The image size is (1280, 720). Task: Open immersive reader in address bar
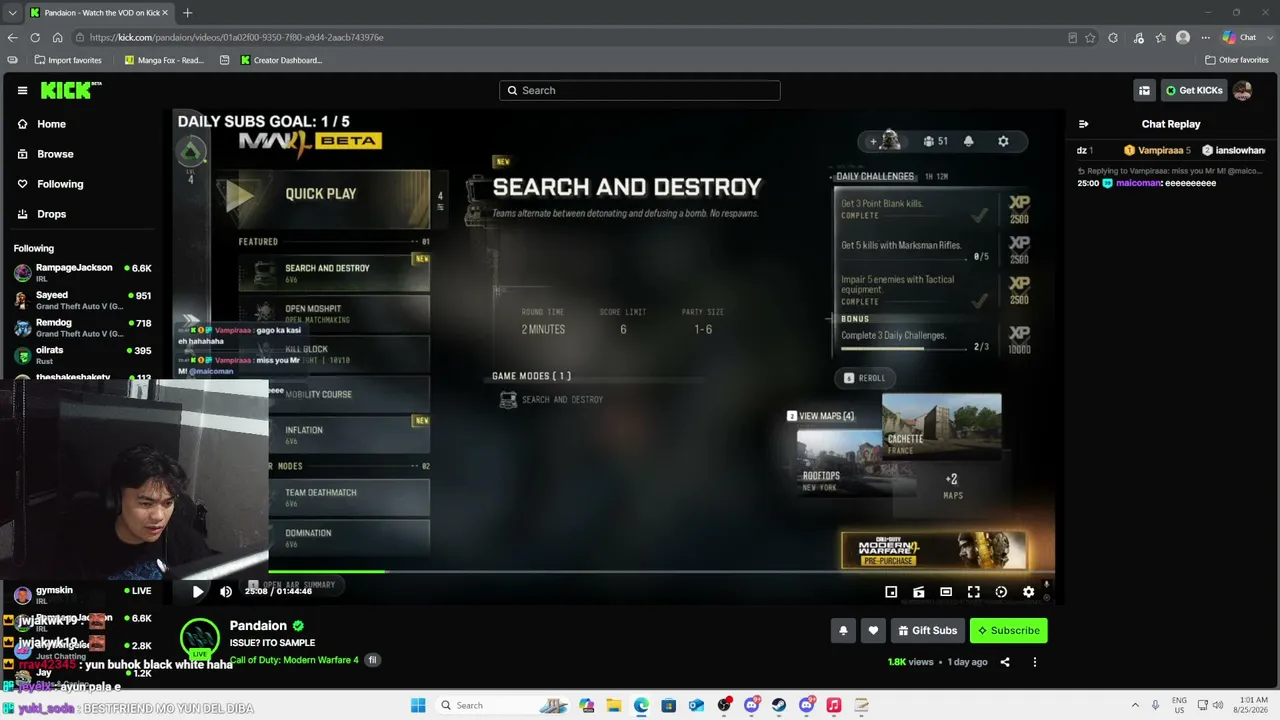(1072, 38)
